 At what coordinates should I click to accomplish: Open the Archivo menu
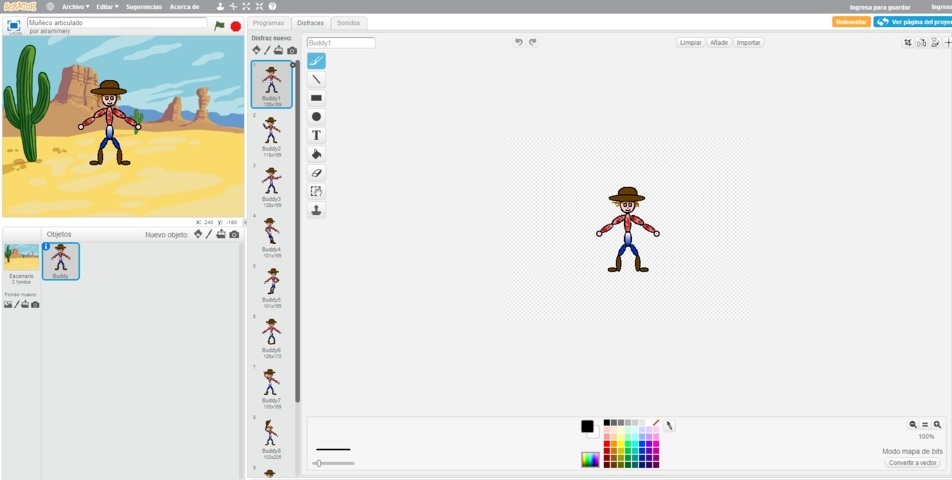75,7
